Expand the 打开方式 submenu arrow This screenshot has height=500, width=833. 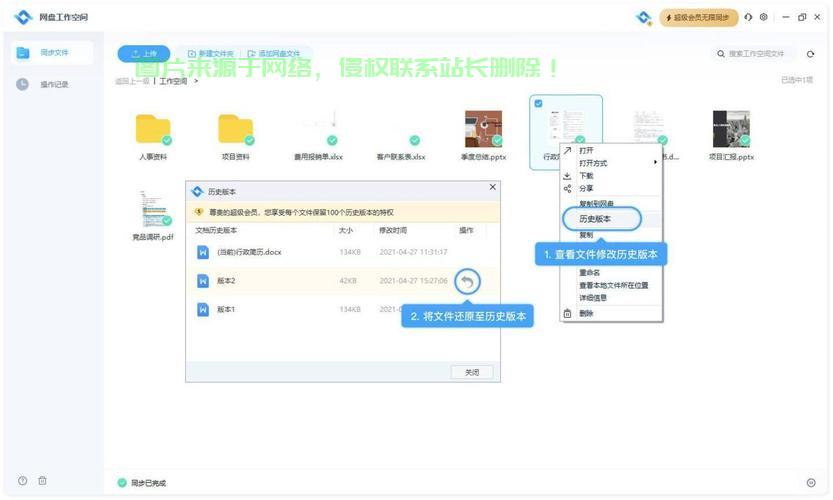(x=655, y=162)
